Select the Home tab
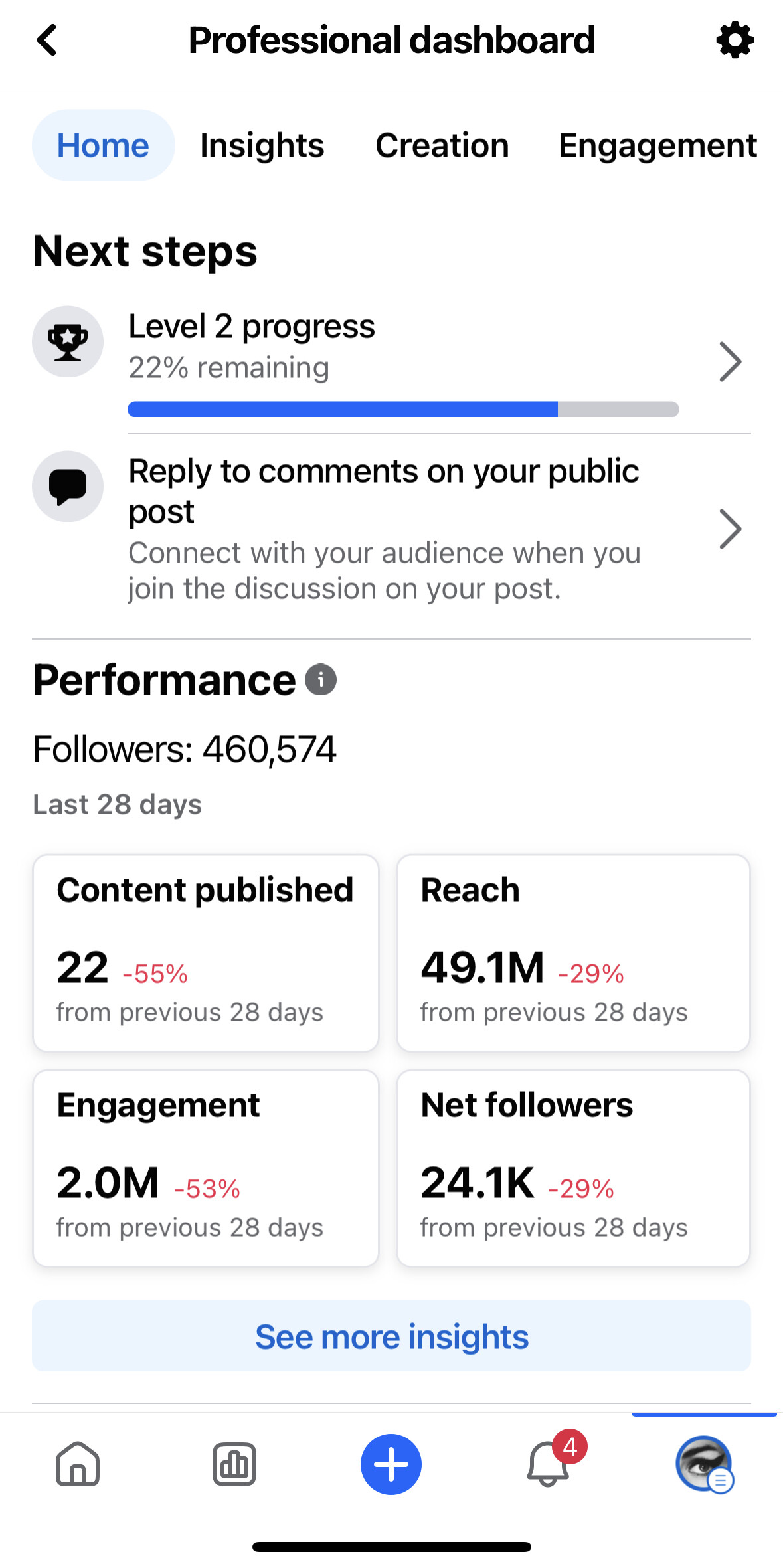This screenshot has height=1568, width=783. click(103, 145)
